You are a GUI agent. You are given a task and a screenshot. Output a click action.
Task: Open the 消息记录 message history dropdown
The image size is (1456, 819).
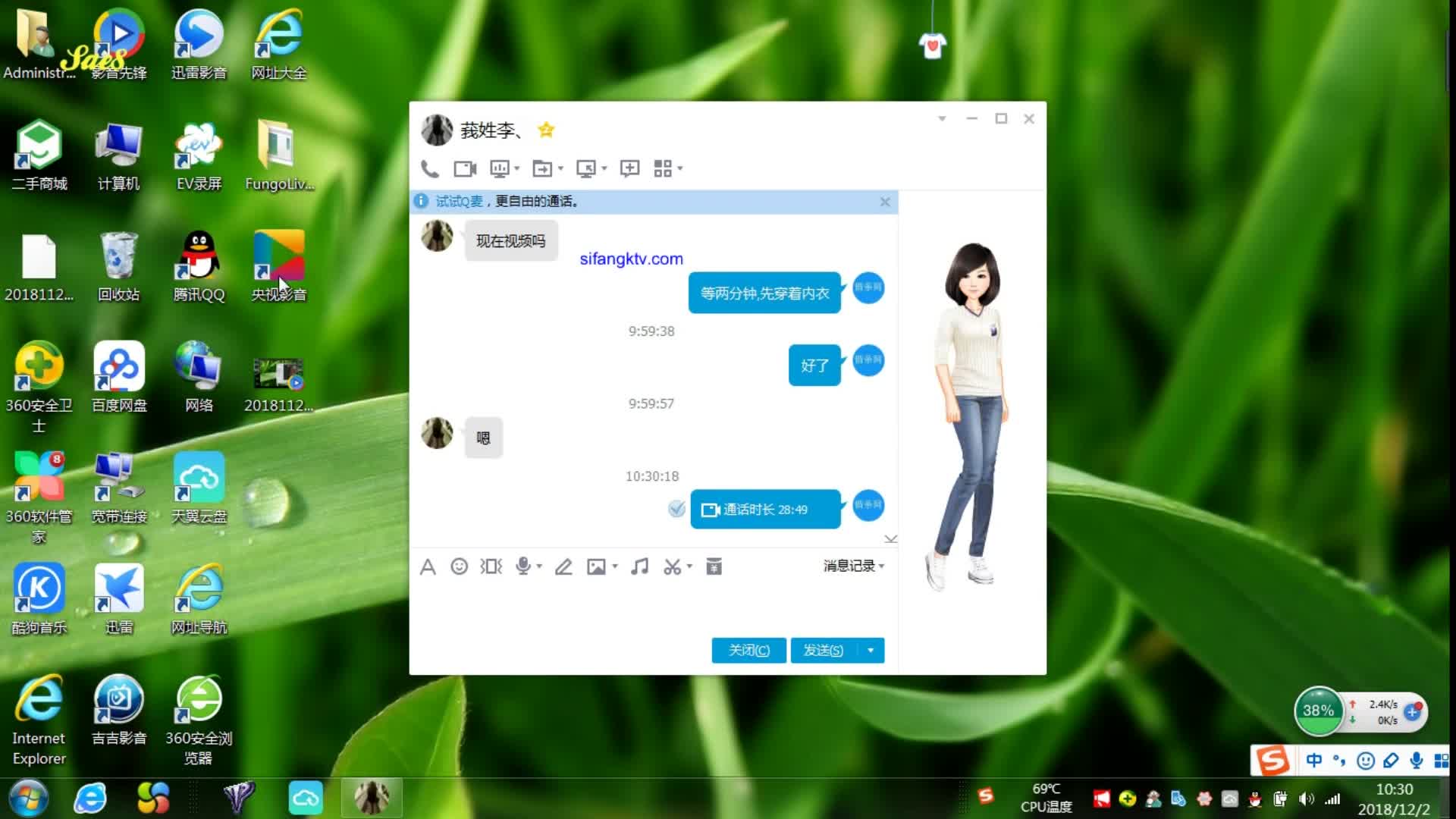[853, 566]
